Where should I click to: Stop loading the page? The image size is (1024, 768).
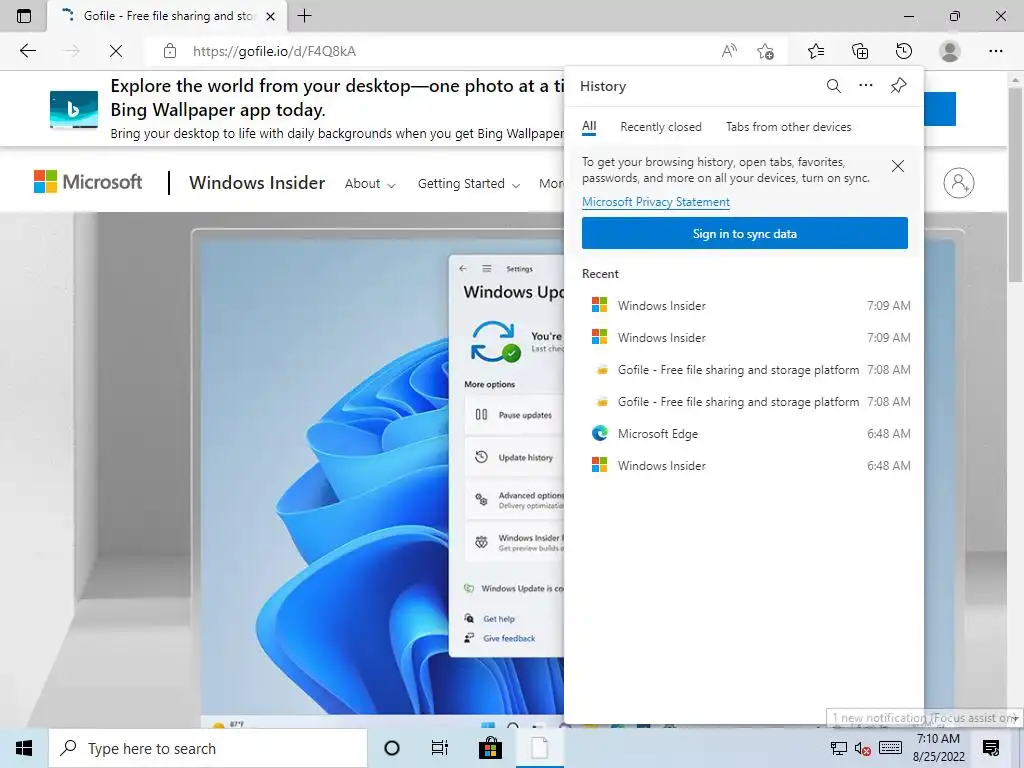click(116, 51)
